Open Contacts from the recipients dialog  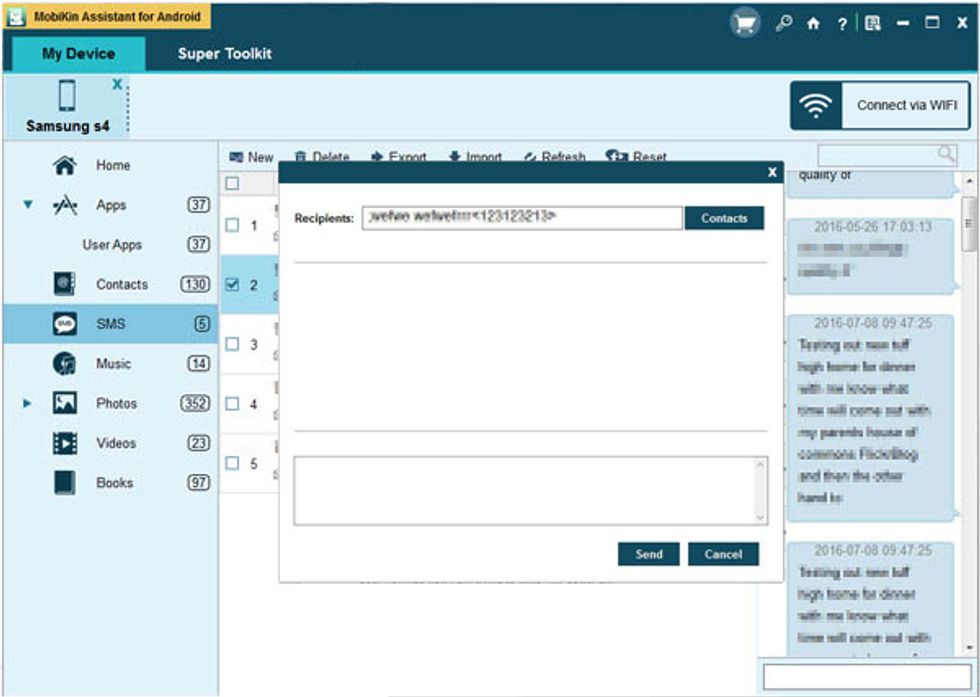[726, 216]
